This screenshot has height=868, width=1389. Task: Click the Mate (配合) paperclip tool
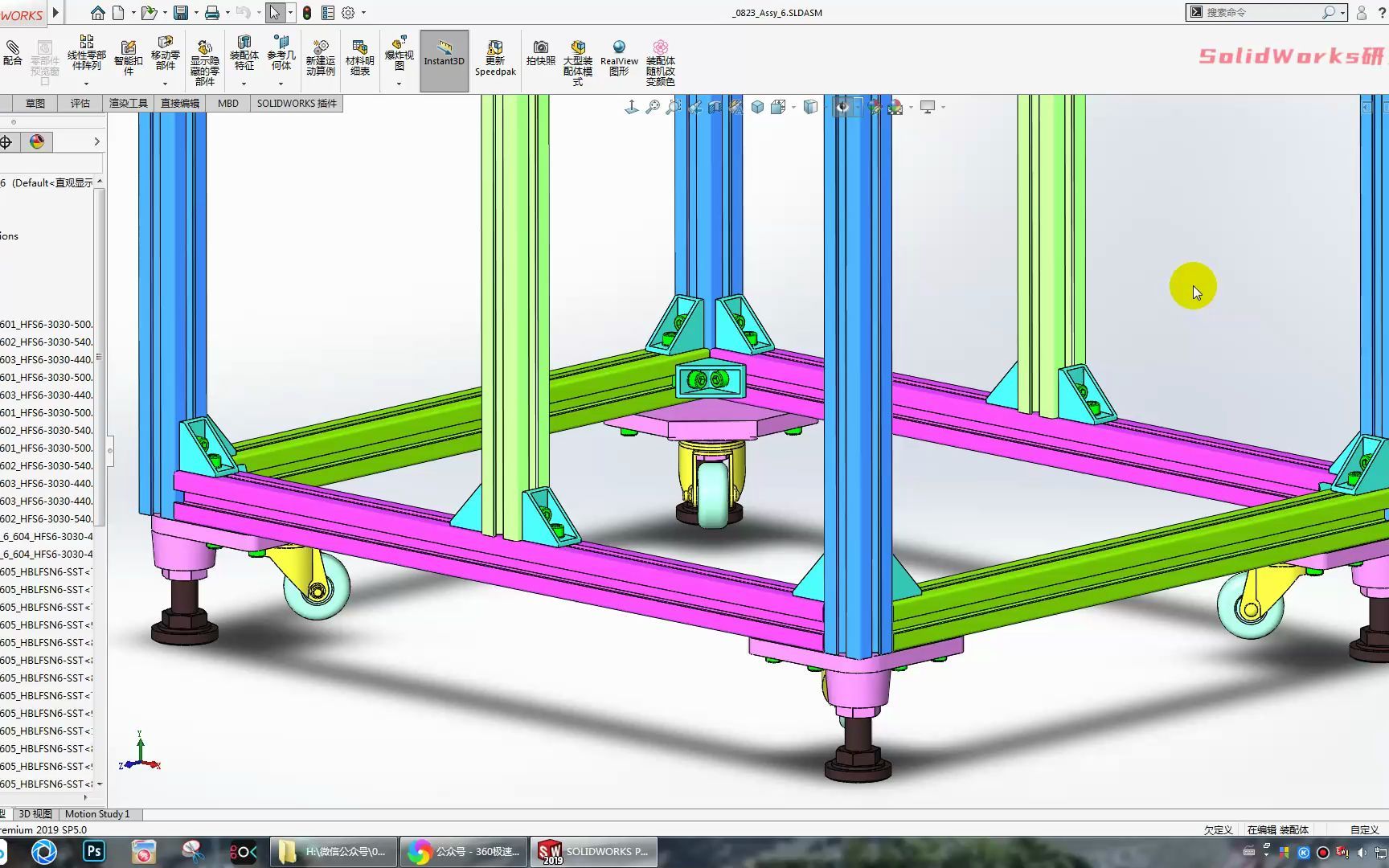point(13,54)
